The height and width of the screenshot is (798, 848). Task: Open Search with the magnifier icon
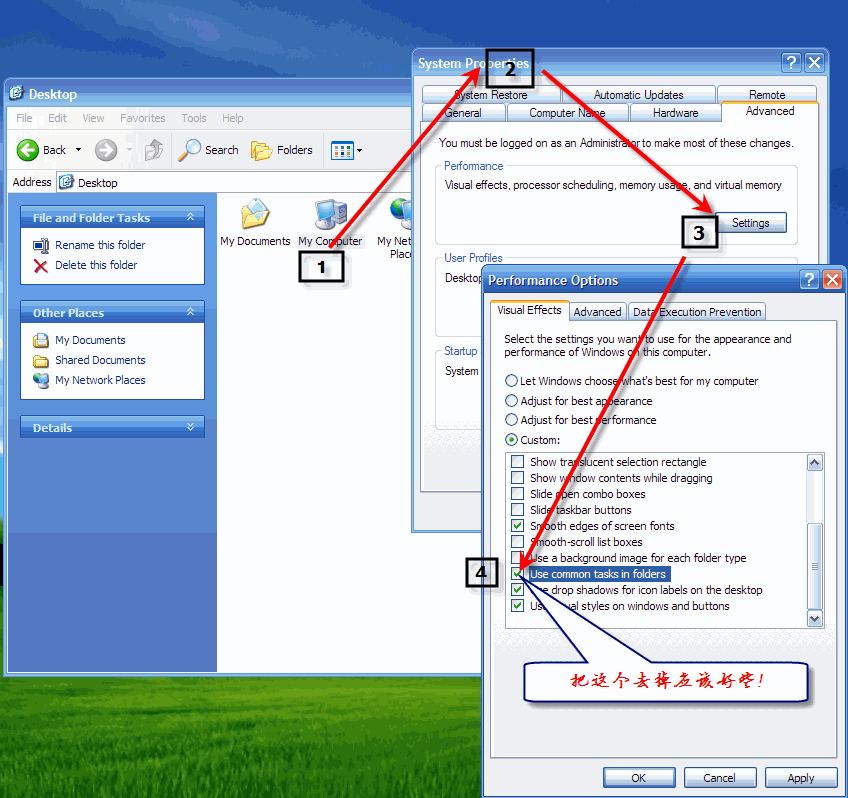coord(189,150)
